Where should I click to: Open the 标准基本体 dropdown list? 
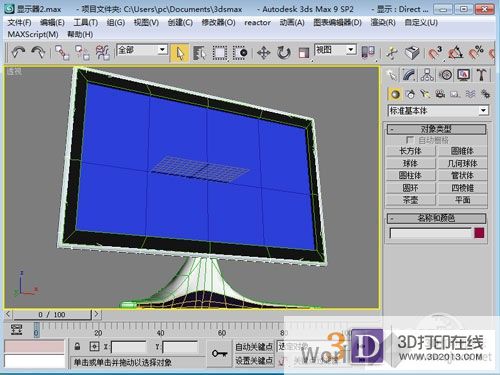tap(438, 110)
